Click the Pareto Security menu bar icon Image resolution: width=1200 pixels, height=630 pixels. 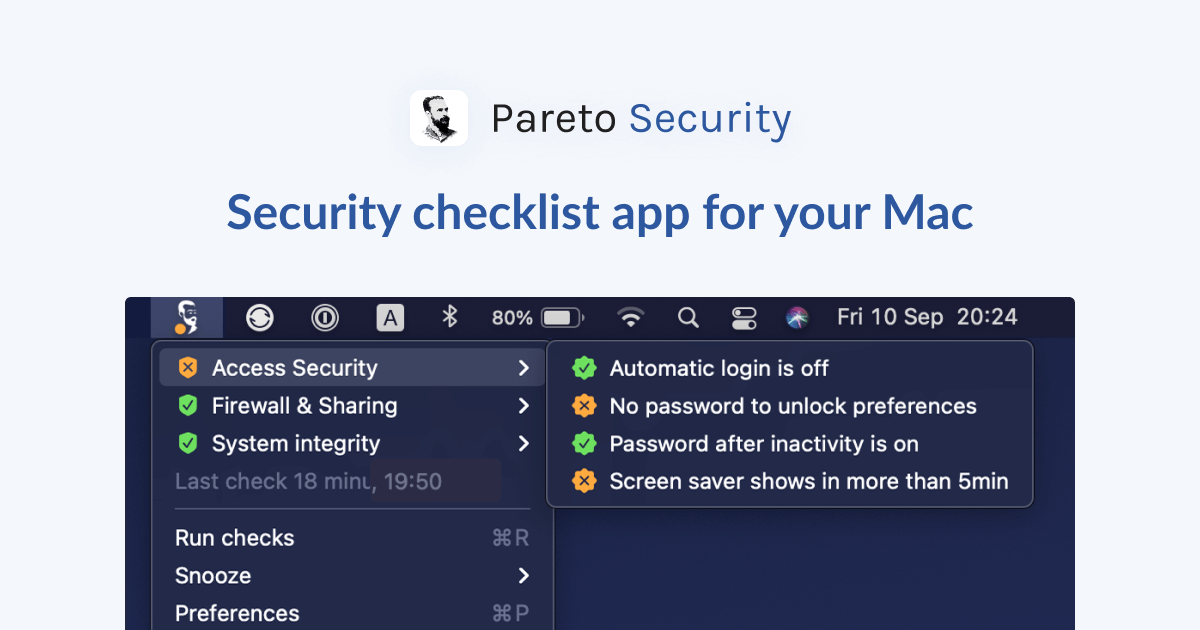(x=186, y=317)
